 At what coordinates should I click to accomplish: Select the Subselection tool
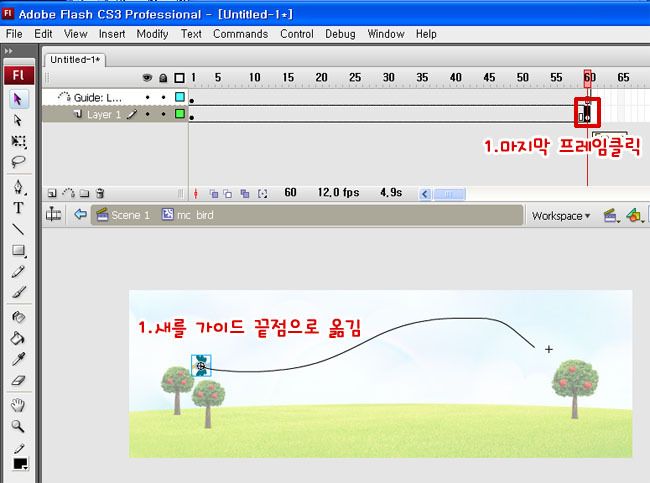tap(18, 120)
